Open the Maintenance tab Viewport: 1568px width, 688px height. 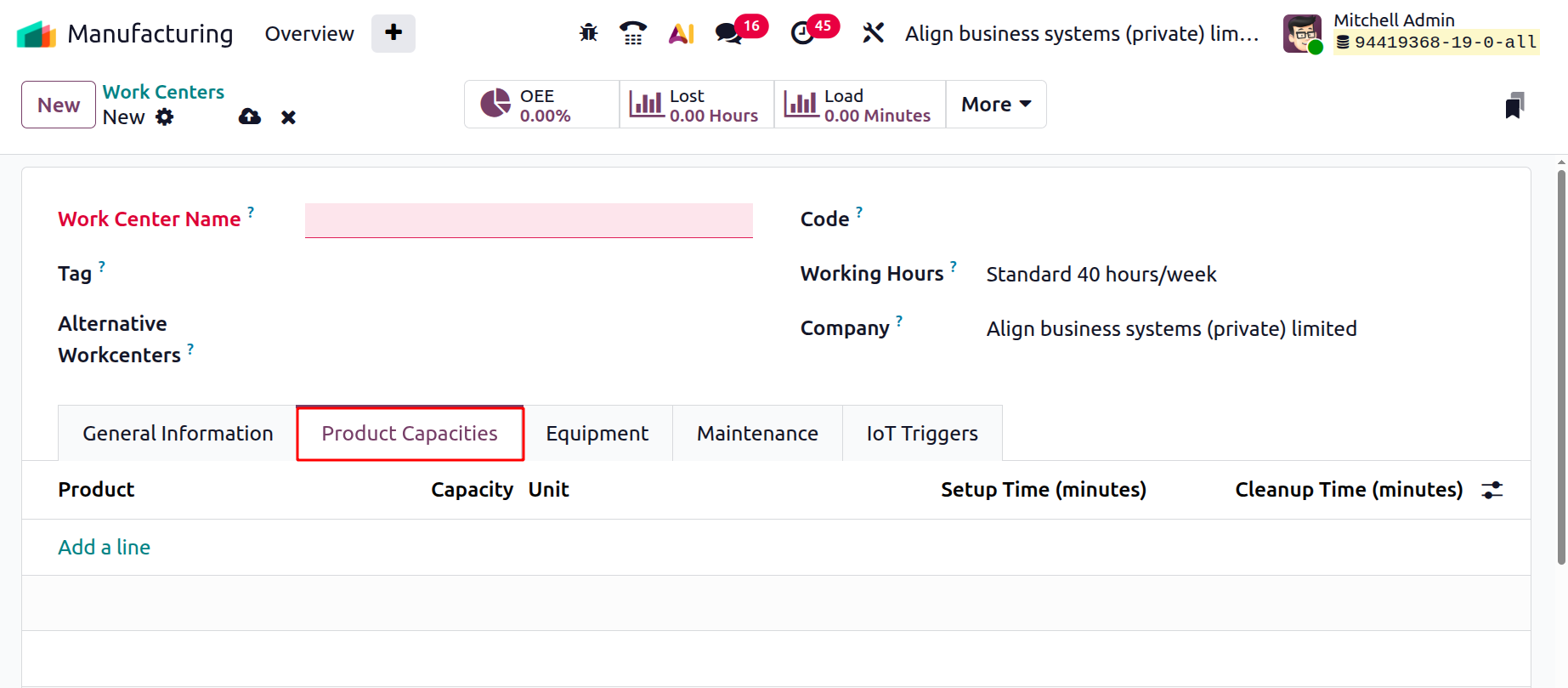[757, 434]
